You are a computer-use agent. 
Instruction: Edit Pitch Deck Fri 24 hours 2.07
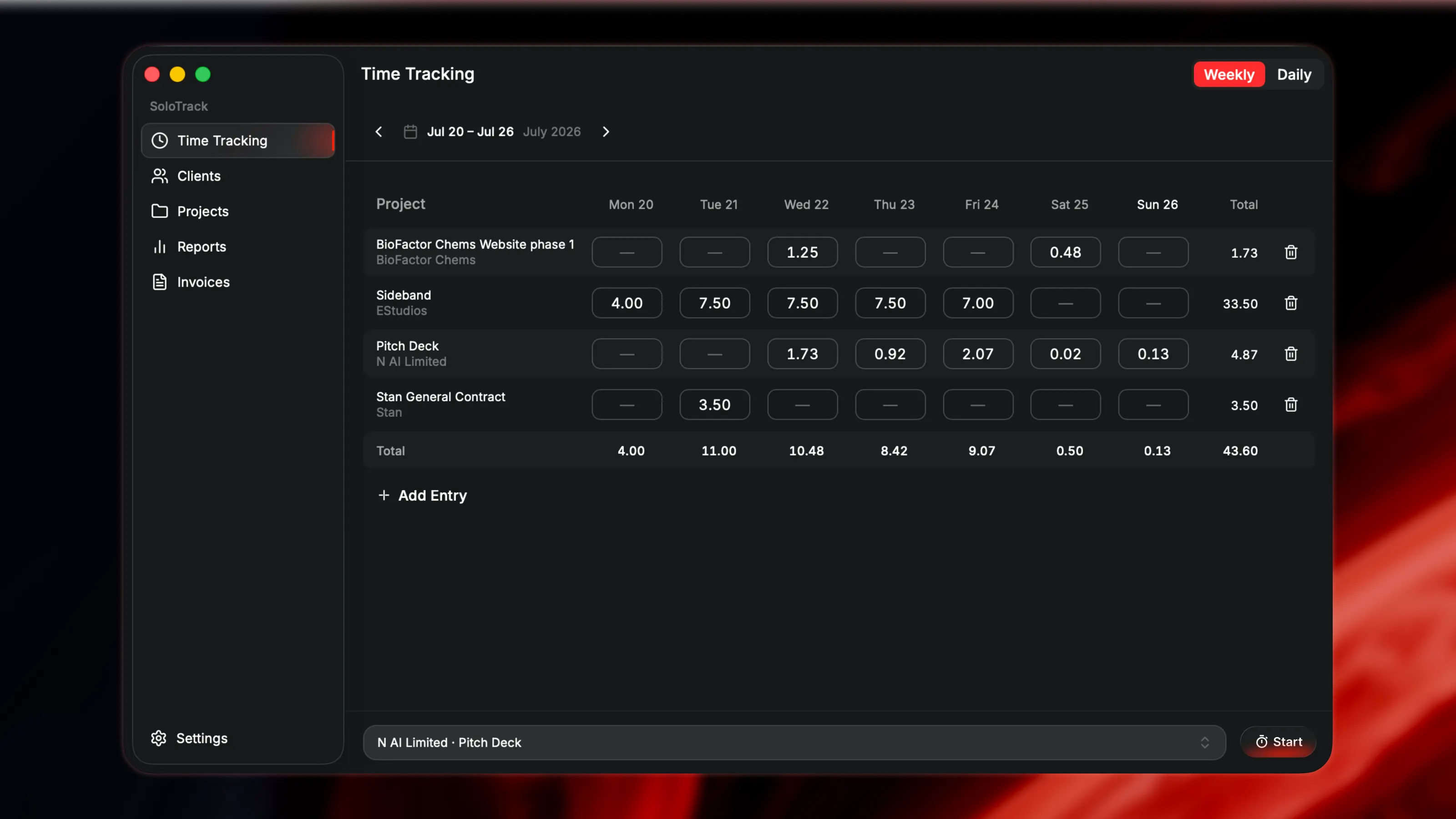(978, 354)
